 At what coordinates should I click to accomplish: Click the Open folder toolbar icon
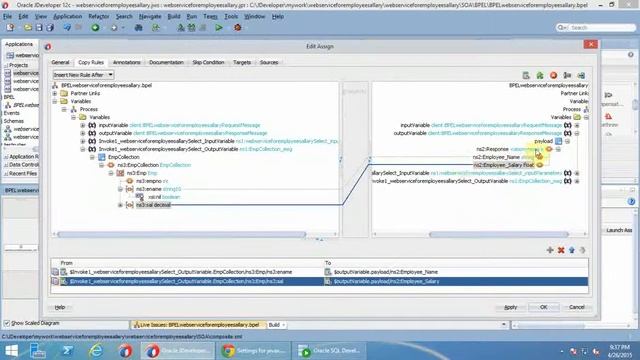pos(28,28)
